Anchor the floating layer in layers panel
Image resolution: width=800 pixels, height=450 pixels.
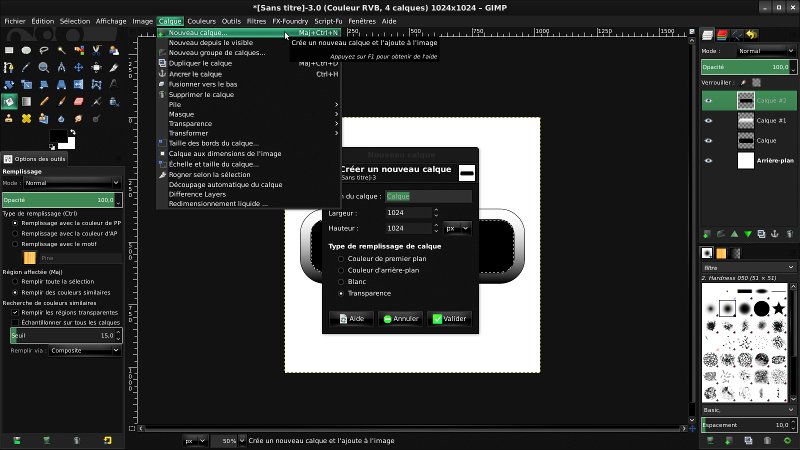(774, 234)
